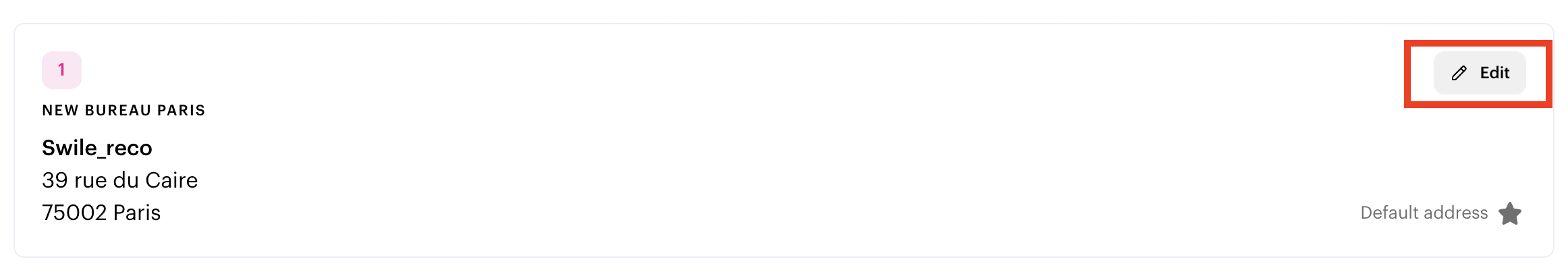The height and width of the screenshot is (274, 1568).
Task: Click the number 75002 in the address
Action: [x=74, y=213]
